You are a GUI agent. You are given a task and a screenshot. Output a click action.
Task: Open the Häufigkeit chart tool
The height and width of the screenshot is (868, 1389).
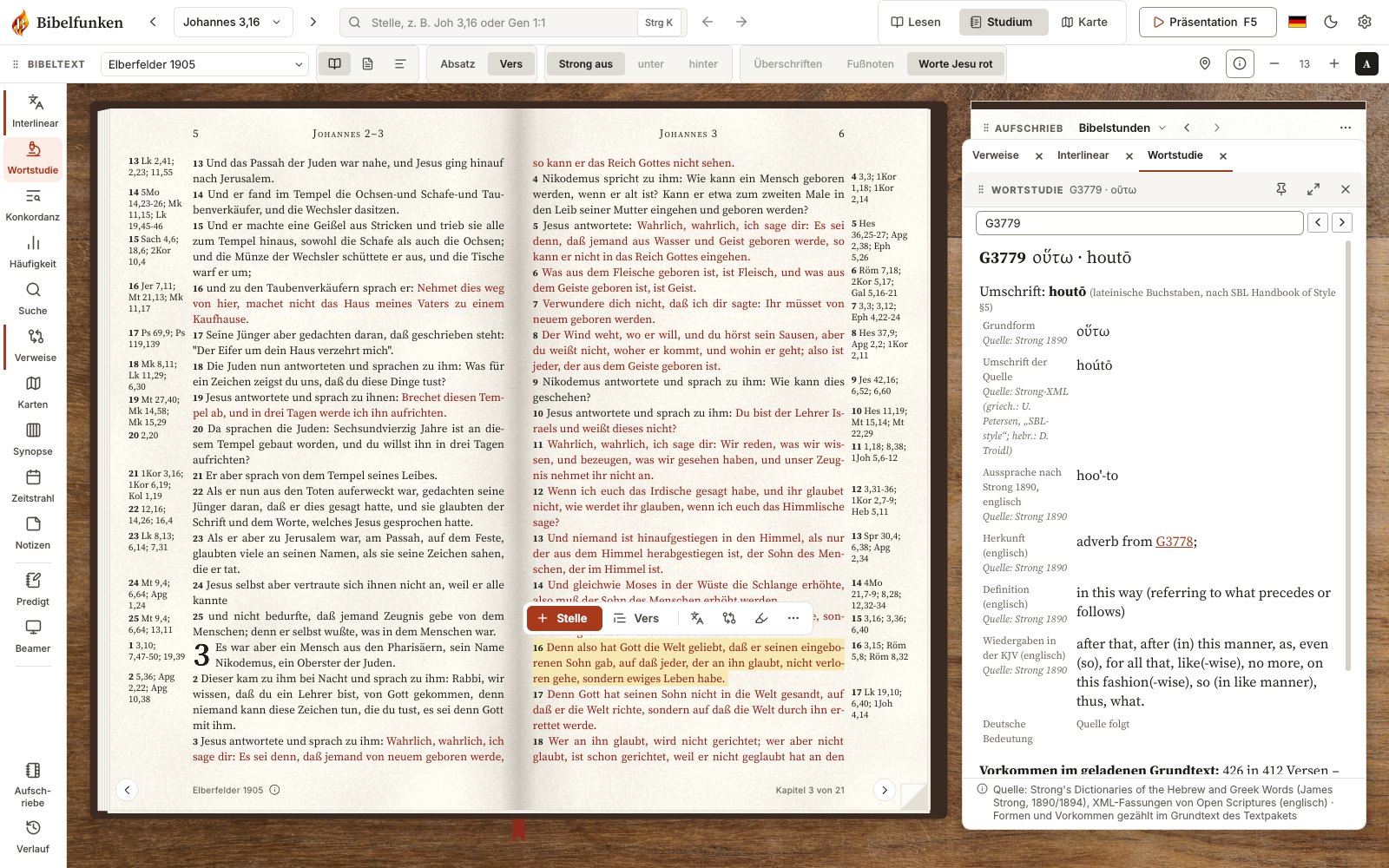pos(33,253)
